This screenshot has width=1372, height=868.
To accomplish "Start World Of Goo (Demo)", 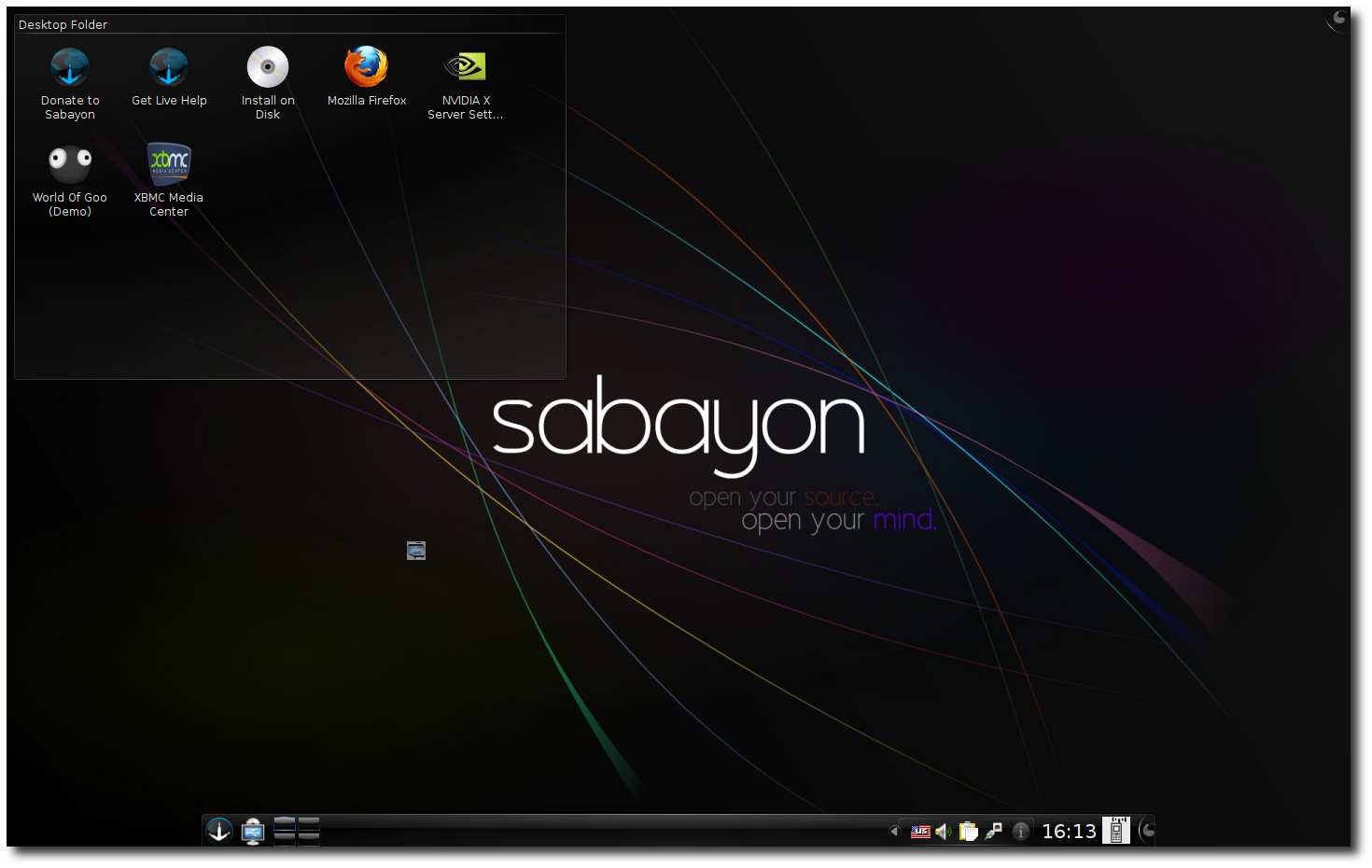I will (x=70, y=163).
